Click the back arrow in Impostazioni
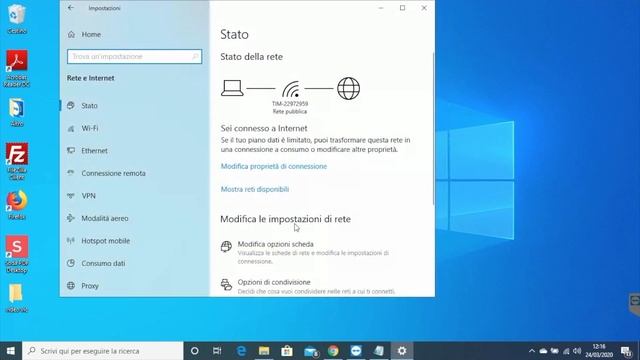 point(71,8)
